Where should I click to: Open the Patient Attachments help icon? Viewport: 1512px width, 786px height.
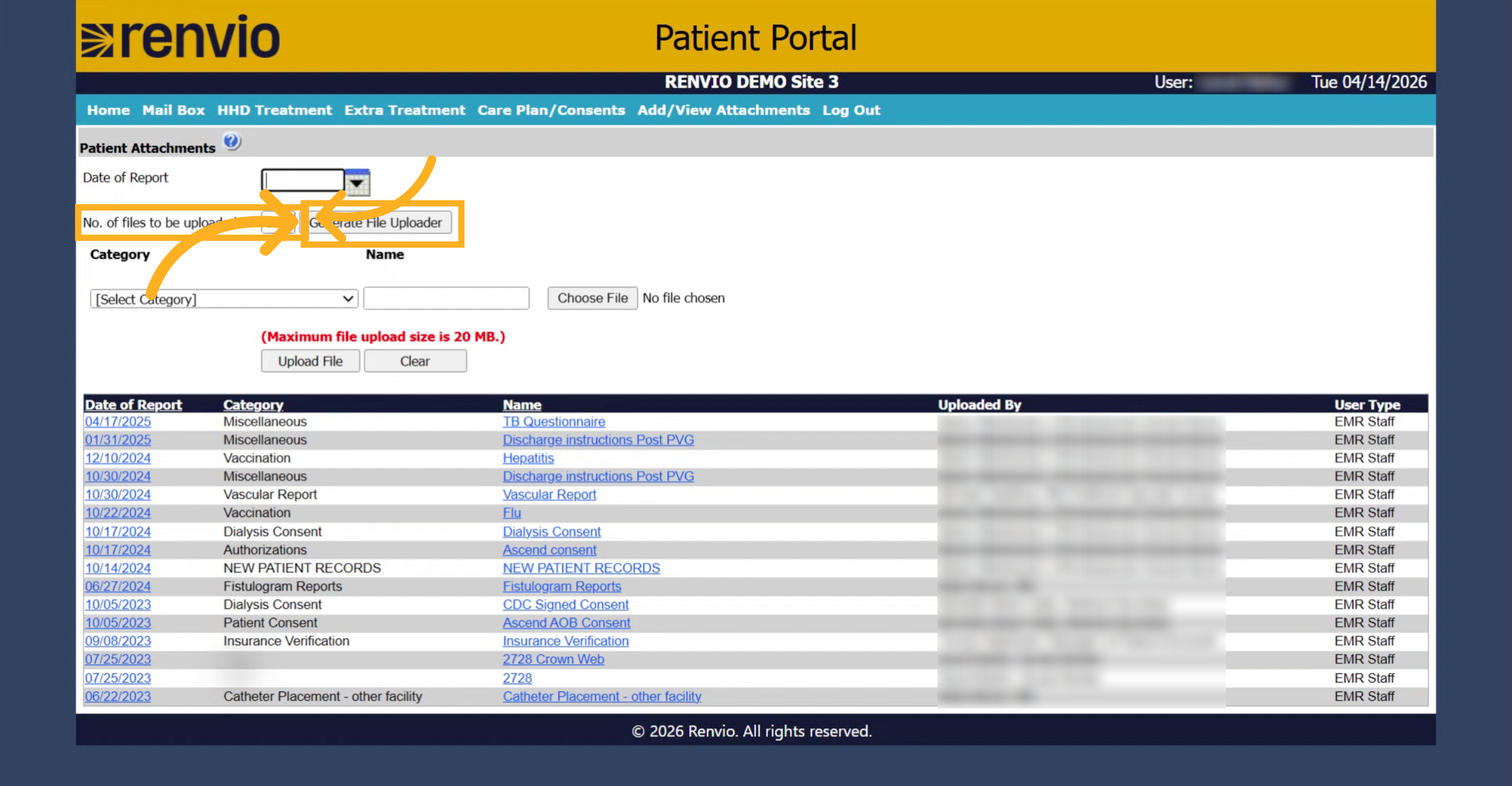click(x=232, y=141)
